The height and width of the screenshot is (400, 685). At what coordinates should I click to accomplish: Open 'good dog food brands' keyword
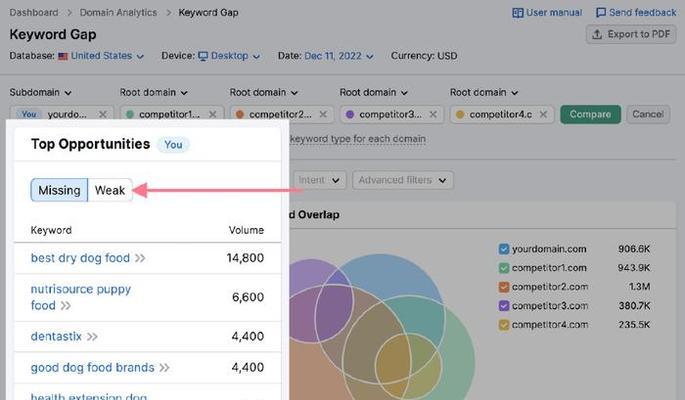point(93,368)
